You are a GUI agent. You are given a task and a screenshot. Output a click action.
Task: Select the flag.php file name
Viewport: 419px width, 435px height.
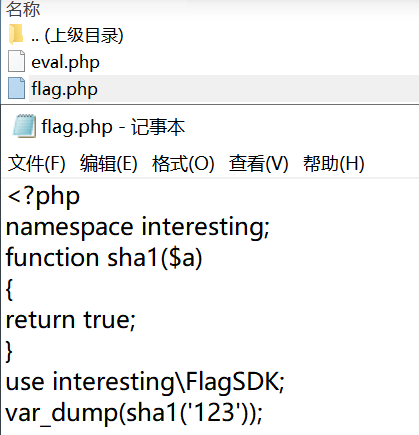tap(64, 89)
